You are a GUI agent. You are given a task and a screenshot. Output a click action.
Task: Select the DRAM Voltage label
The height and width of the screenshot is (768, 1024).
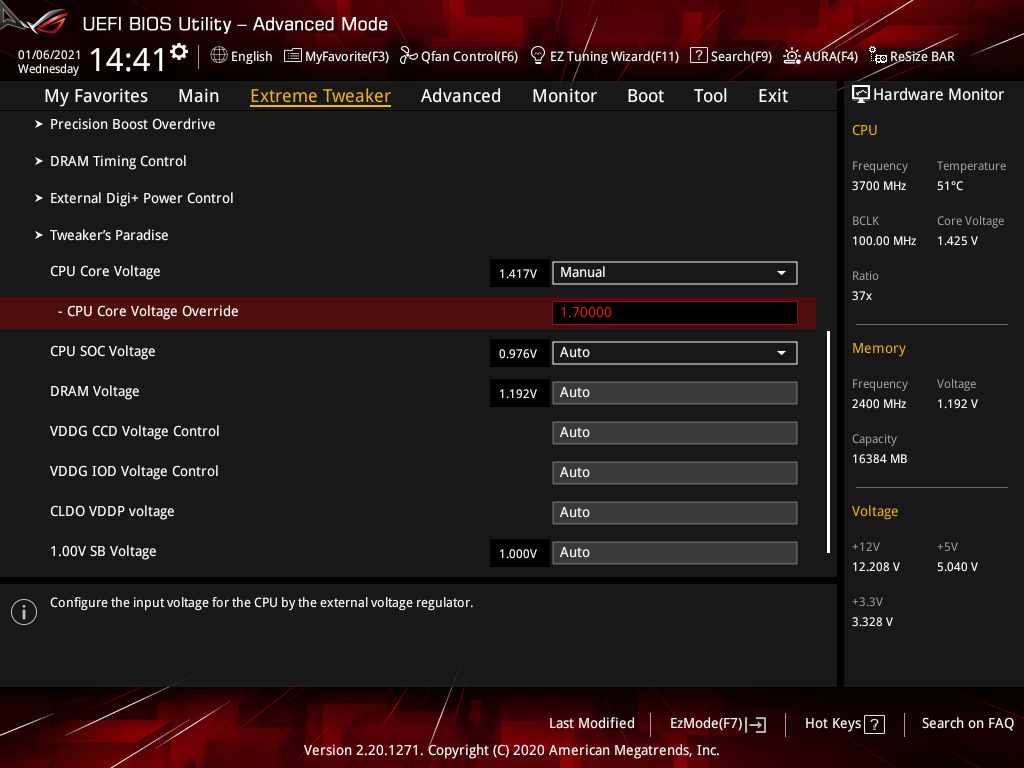[x=95, y=391]
